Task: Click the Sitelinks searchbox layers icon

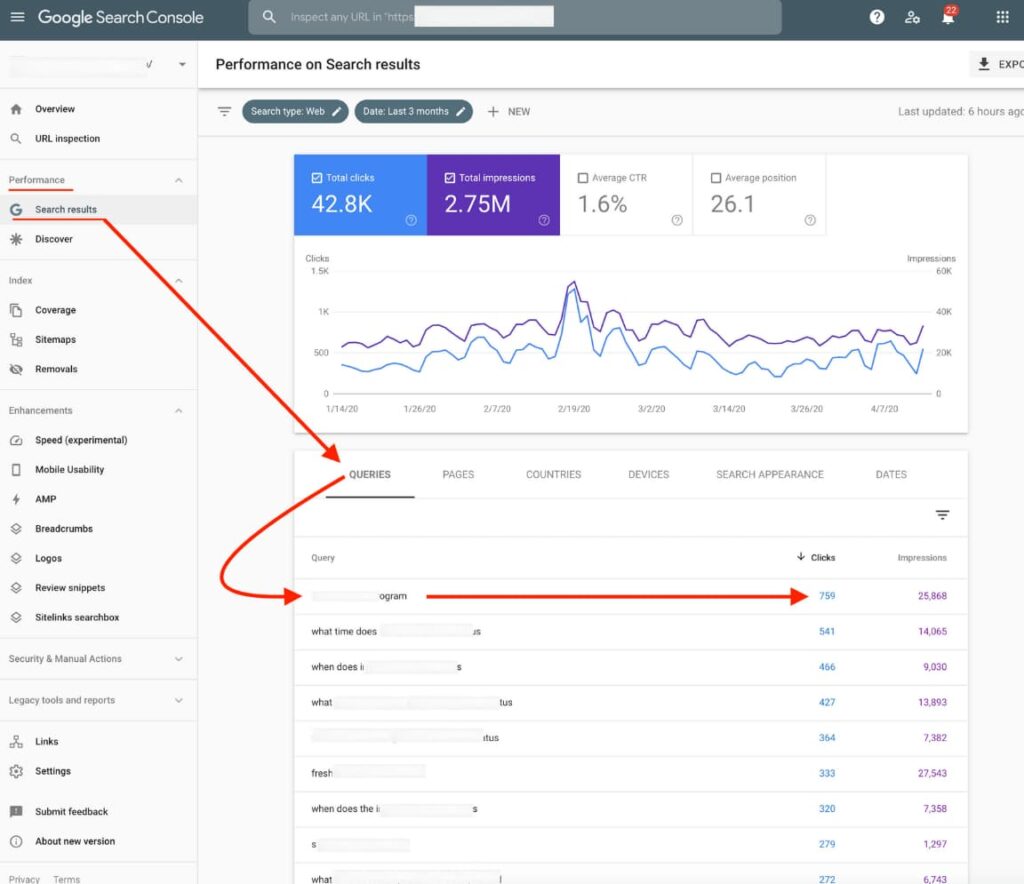Action: point(16,617)
